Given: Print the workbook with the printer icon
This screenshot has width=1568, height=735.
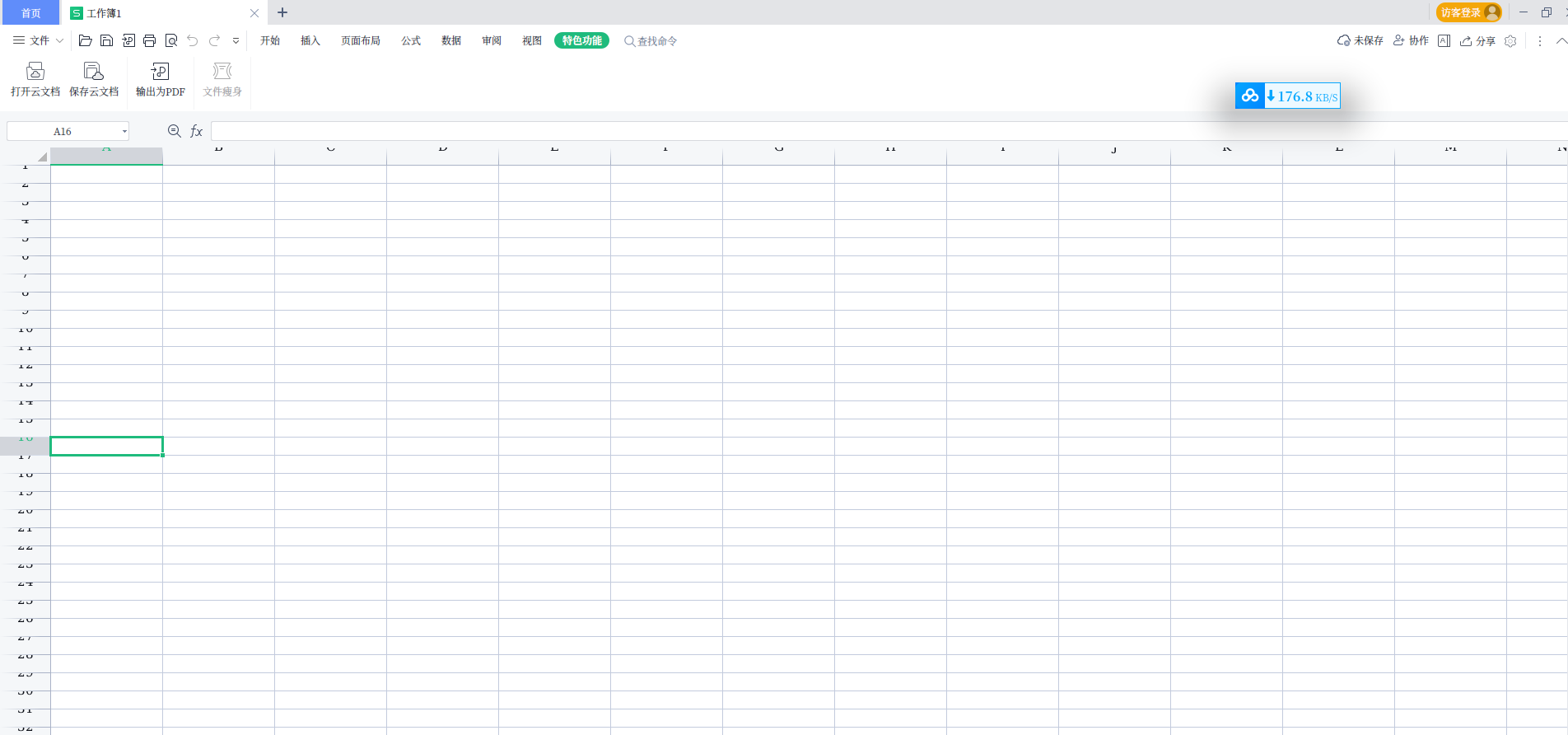Looking at the screenshot, I should click(150, 40).
